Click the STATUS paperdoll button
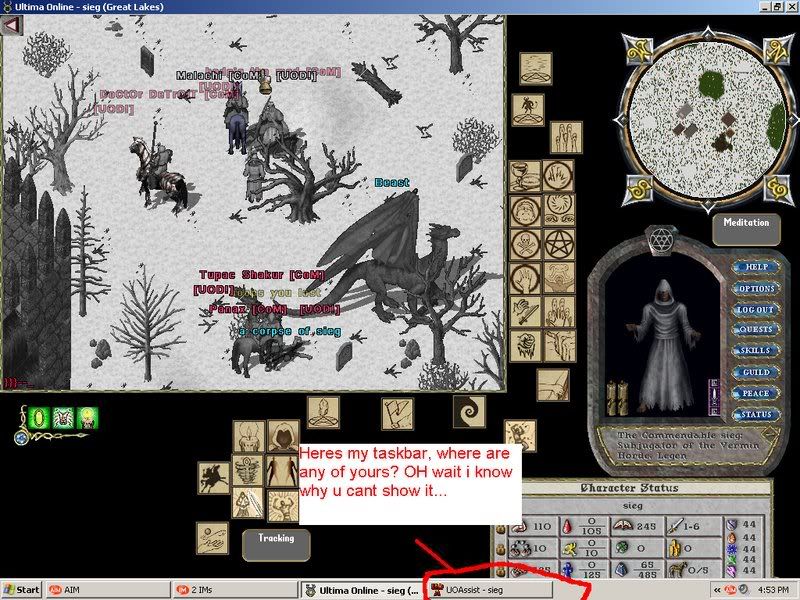800x600 pixels. click(756, 414)
